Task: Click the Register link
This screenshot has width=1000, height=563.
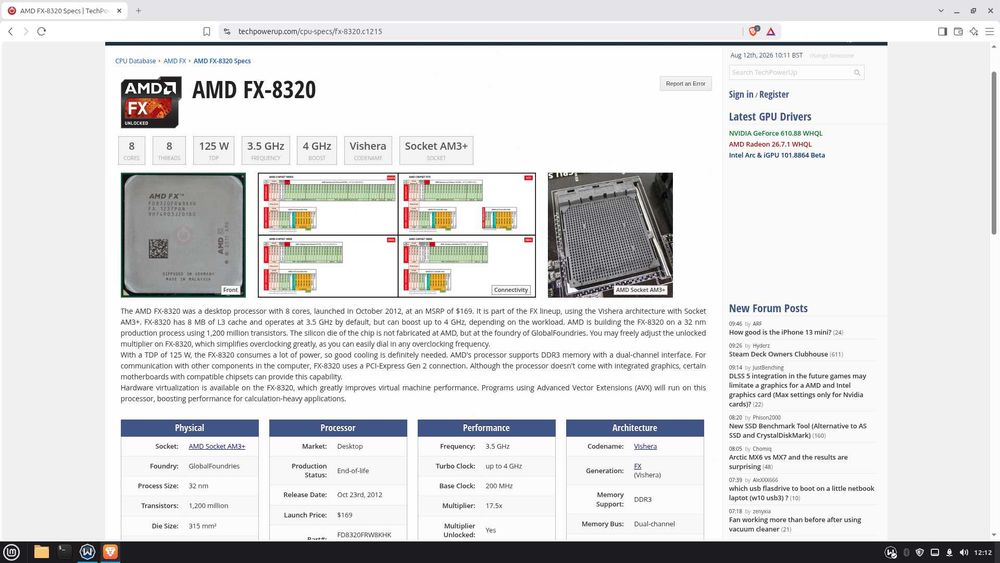Action: (x=774, y=94)
